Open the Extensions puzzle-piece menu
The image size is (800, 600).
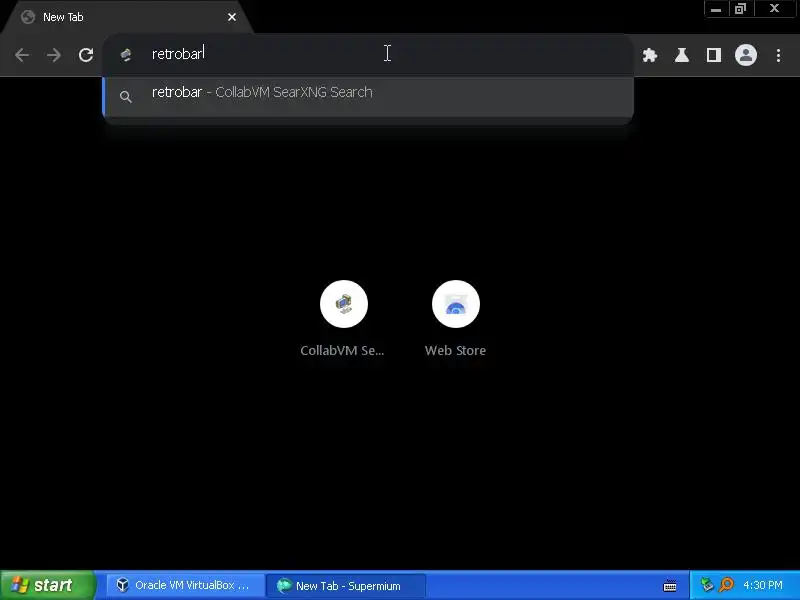[x=649, y=55]
